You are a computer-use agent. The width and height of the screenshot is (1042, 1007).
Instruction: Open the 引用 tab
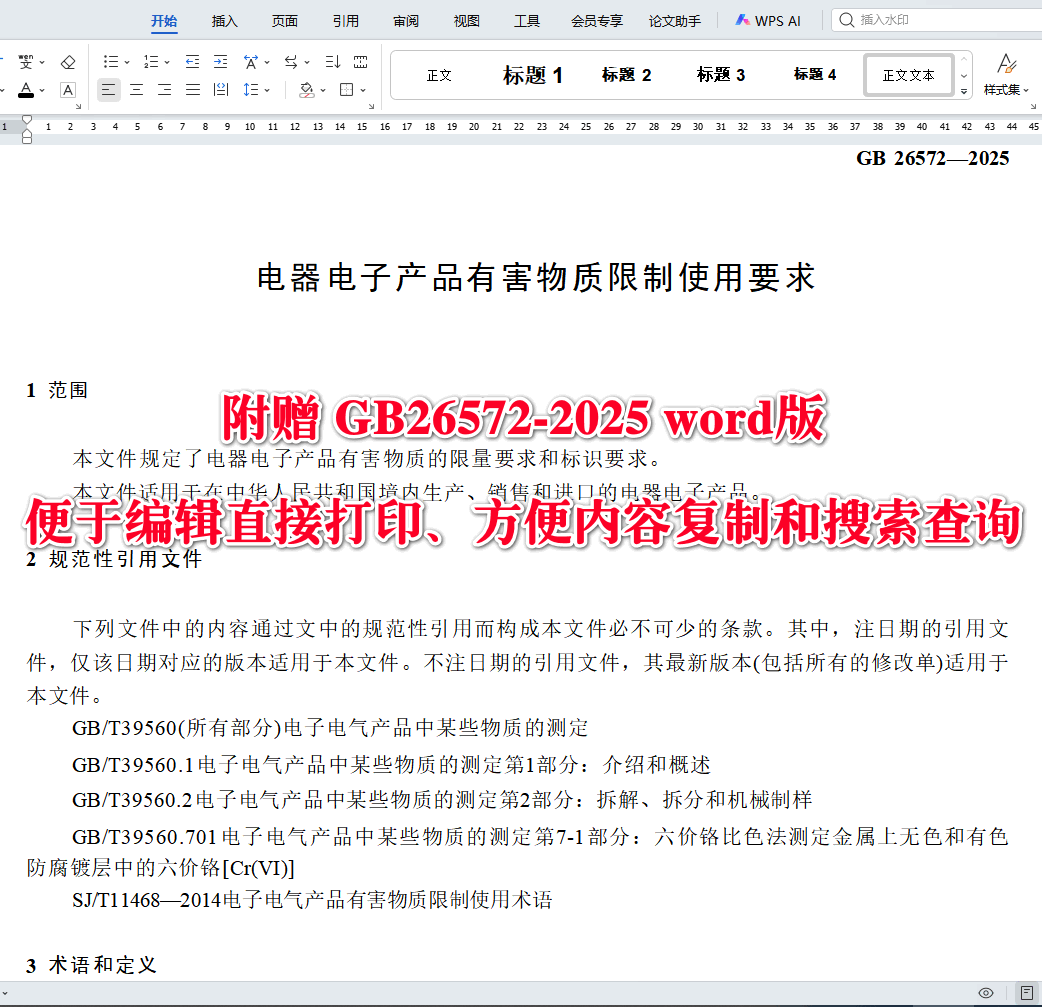346,21
